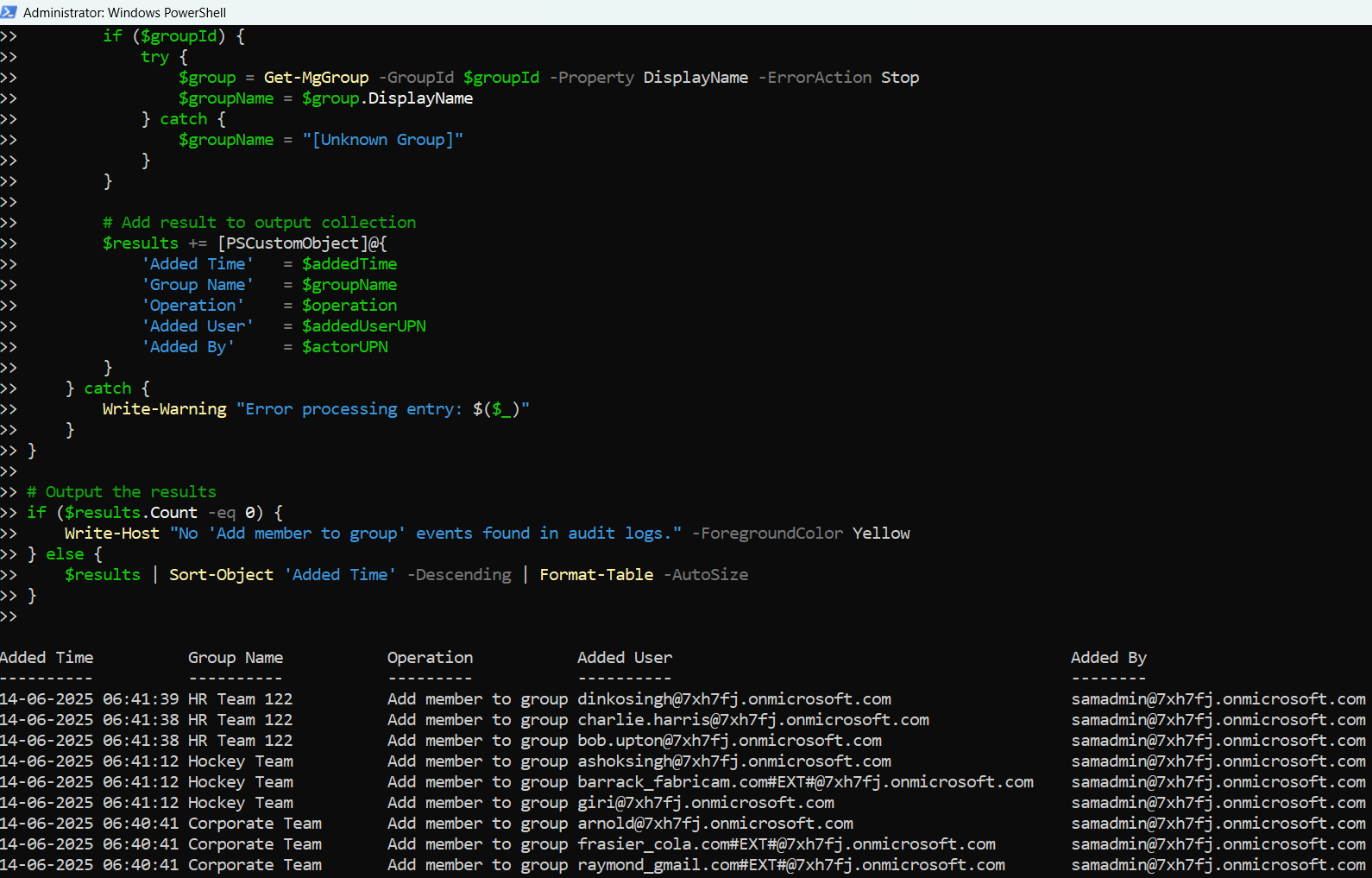Click the '# Output the results' comment line
Viewport: 1372px width, 878px height.
[122, 492]
